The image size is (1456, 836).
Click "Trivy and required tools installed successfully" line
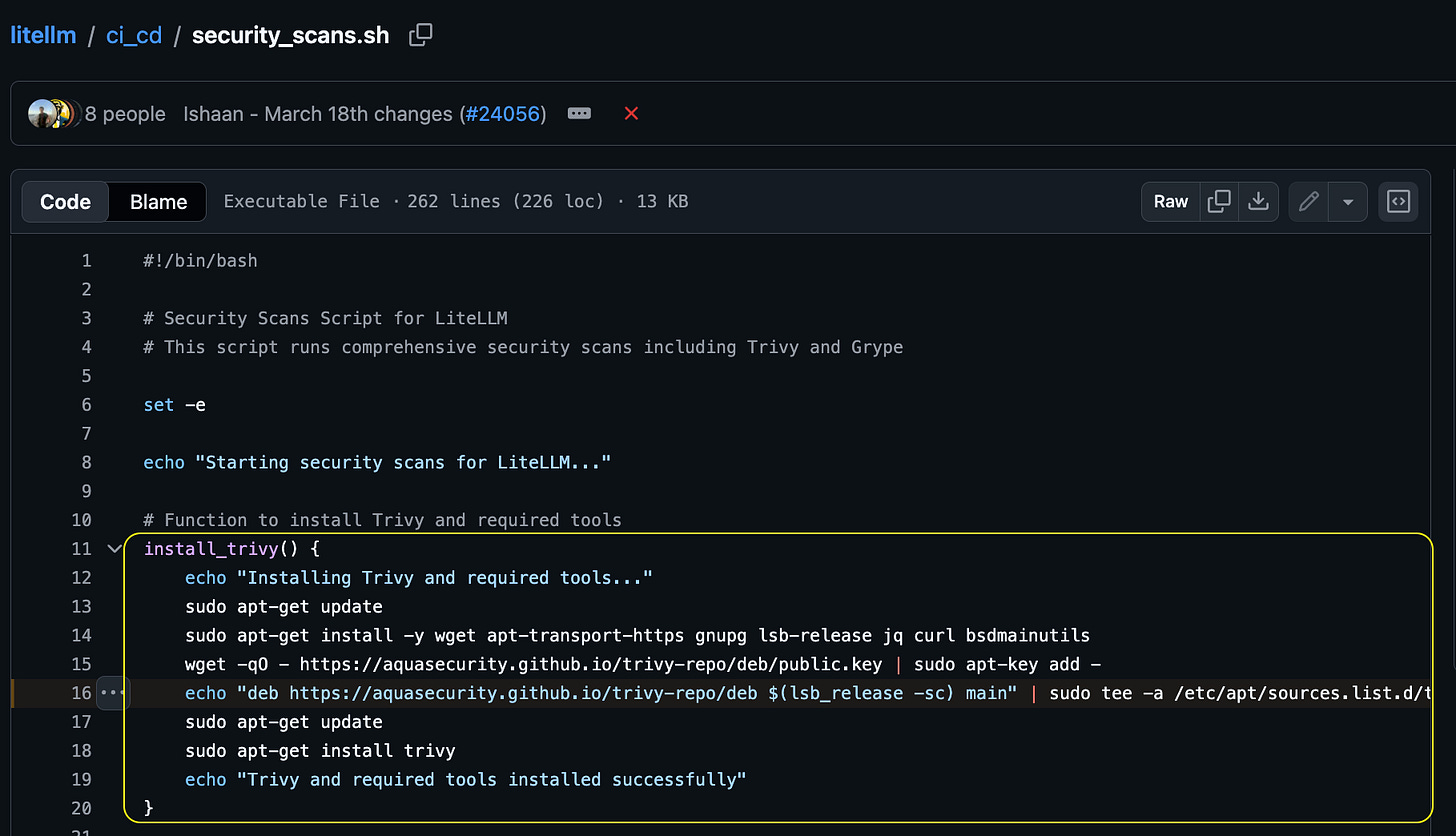[x=466, y=780]
